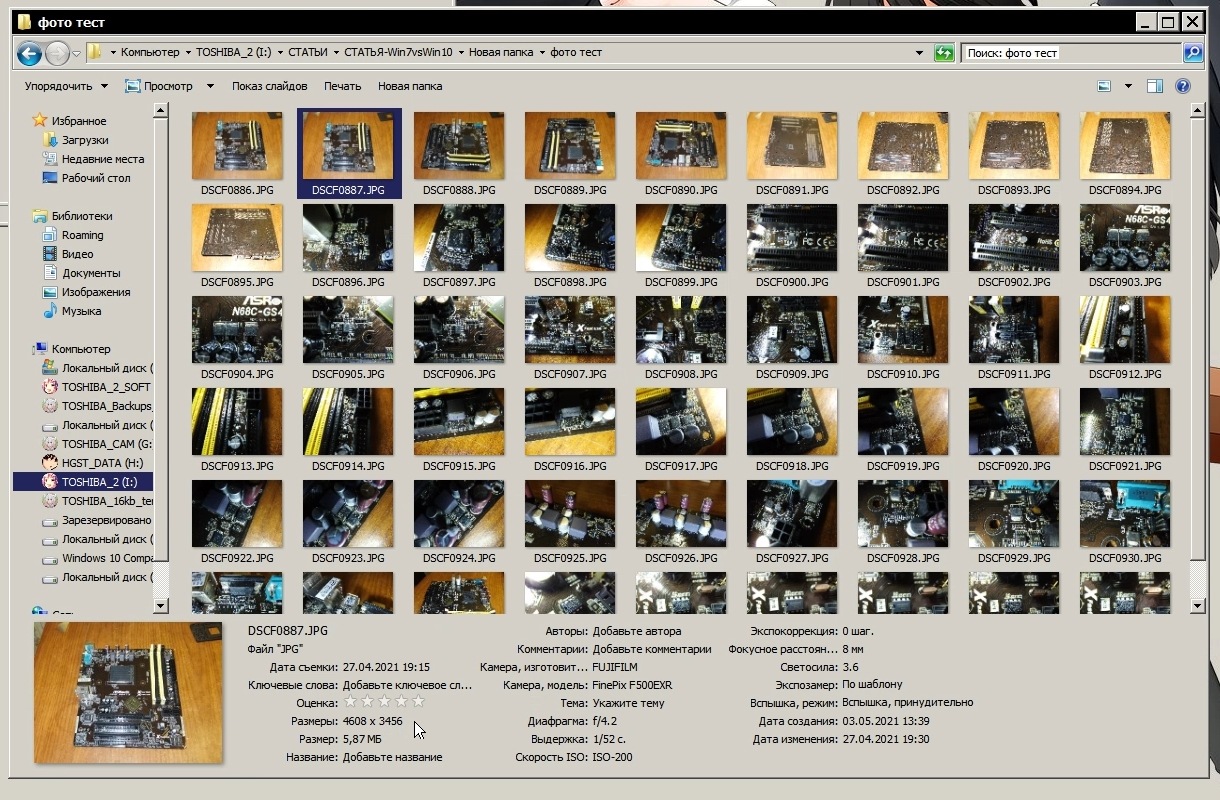The height and width of the screenshot is (800, 1220).
Task: Select TOSHIBA_2 (I:) drive in sidebar
Action: tap(85, 482)
